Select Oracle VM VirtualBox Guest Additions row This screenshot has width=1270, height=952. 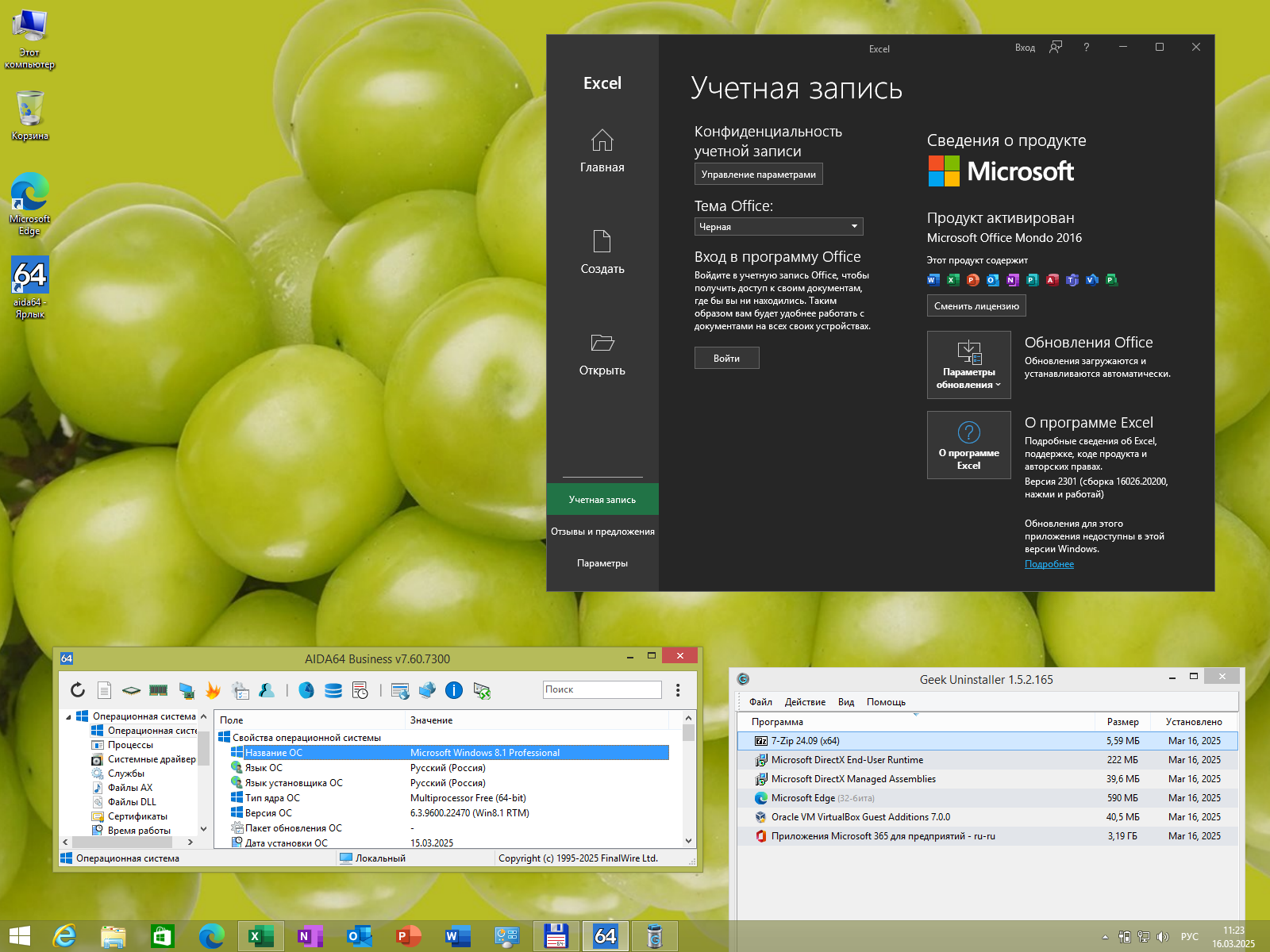[987, 817]
